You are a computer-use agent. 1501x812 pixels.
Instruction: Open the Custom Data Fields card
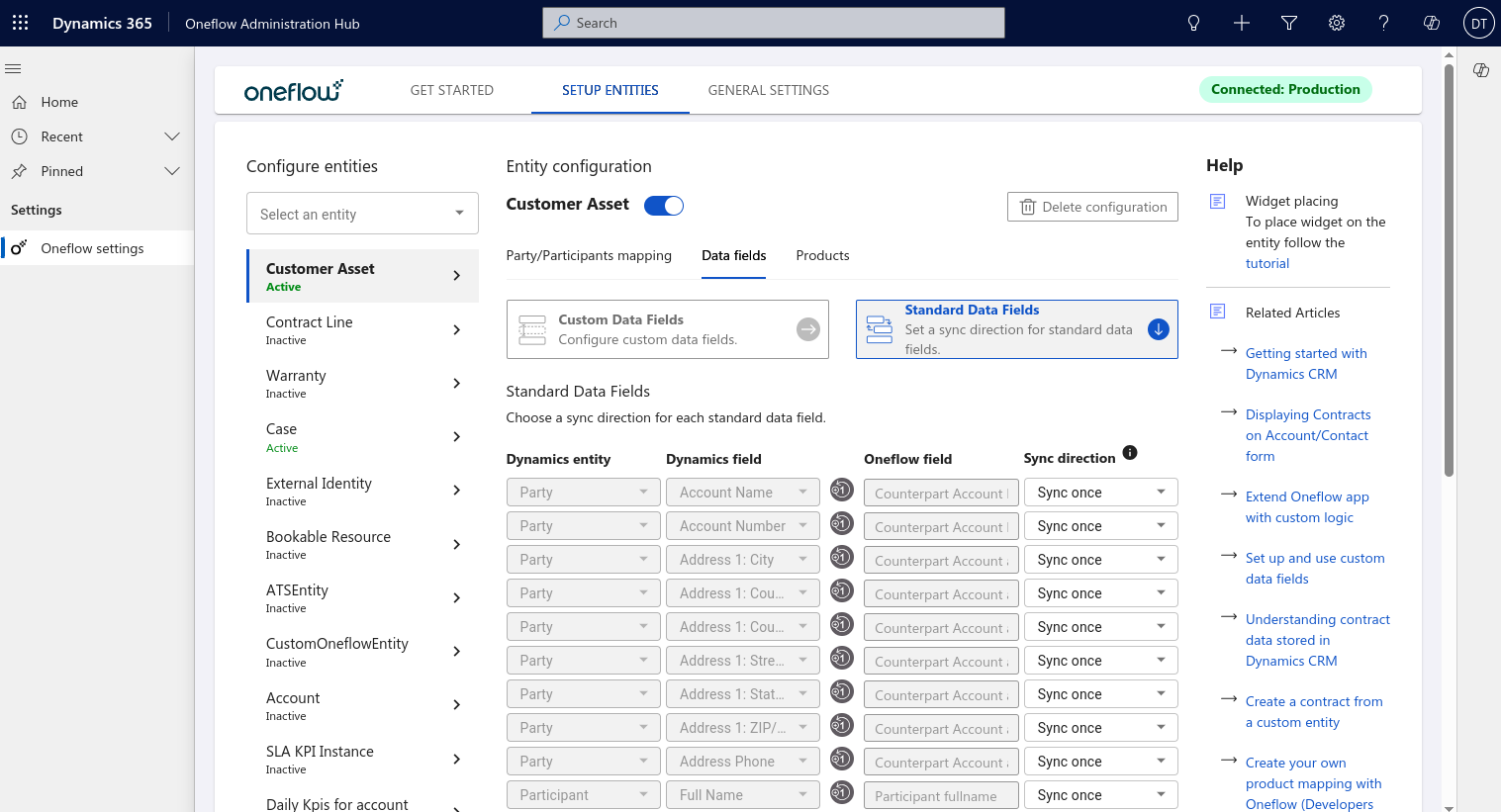tap(668, 329)
